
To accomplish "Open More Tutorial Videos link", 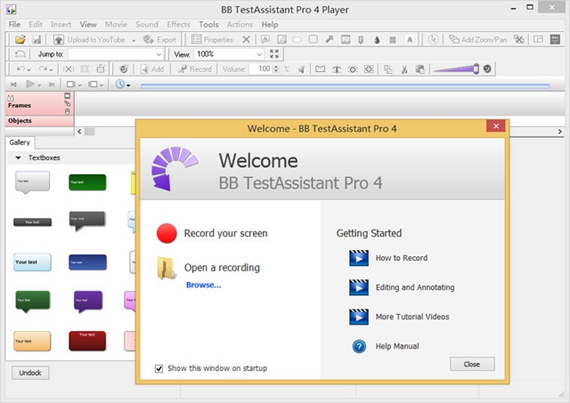I will (399, 317).
